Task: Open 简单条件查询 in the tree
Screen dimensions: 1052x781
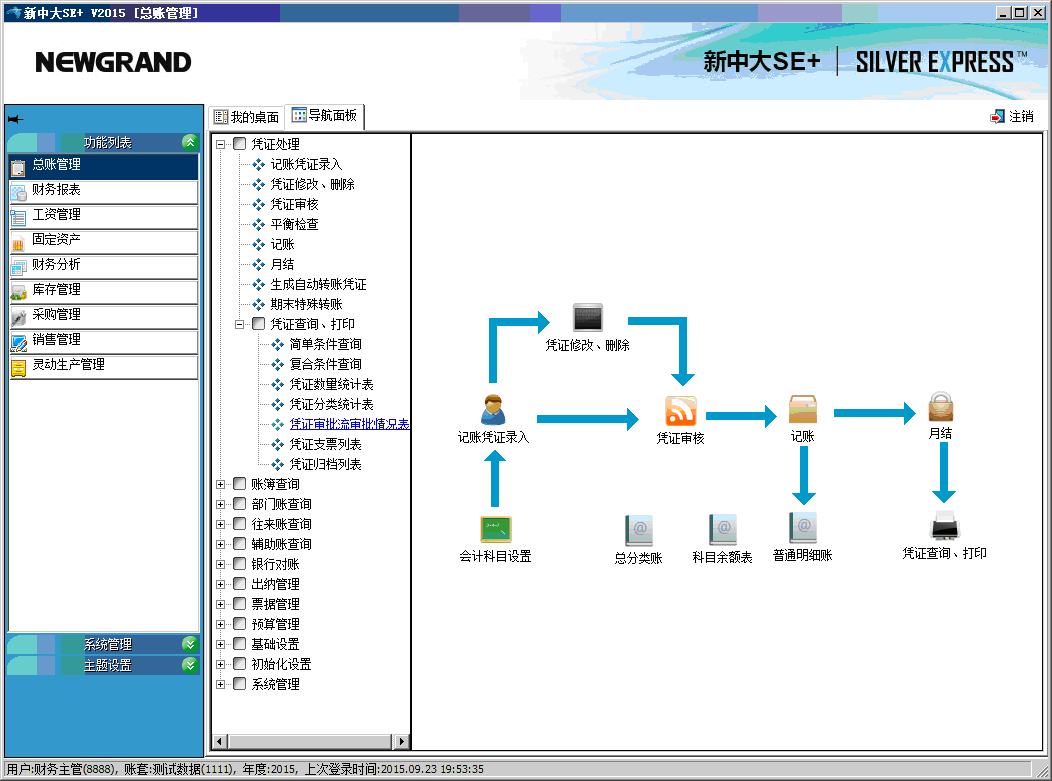Action: point(325,344)
